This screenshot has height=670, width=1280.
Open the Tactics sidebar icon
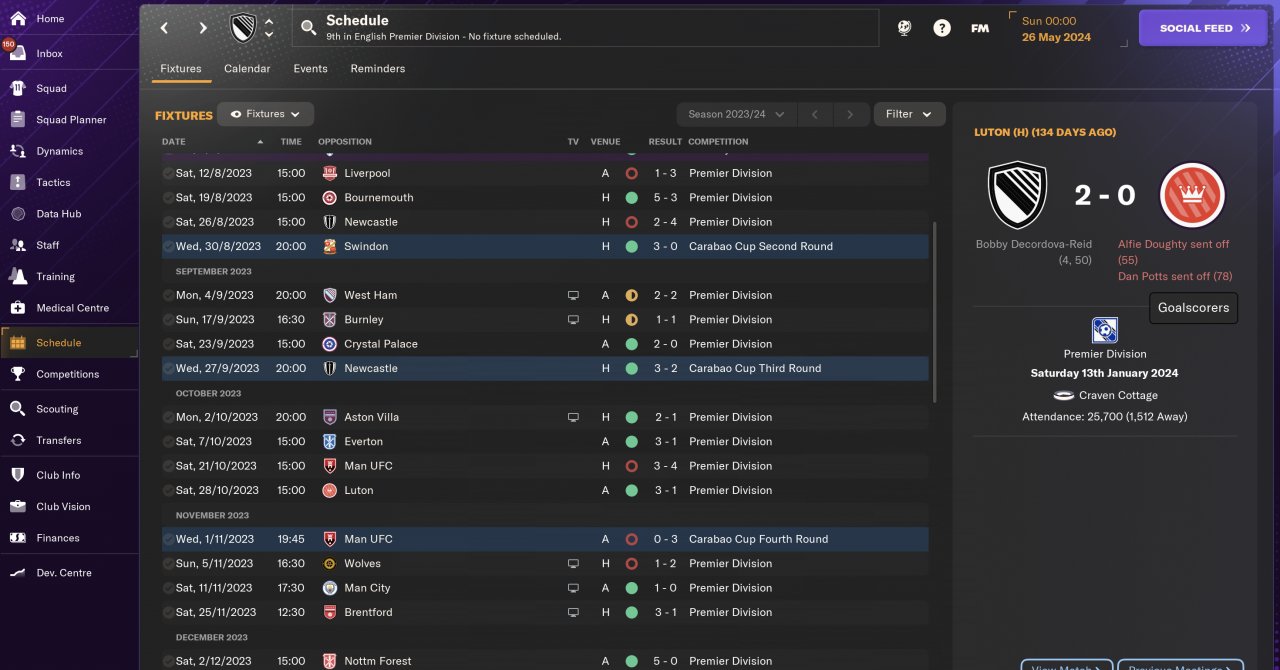(x=18, y=183)
